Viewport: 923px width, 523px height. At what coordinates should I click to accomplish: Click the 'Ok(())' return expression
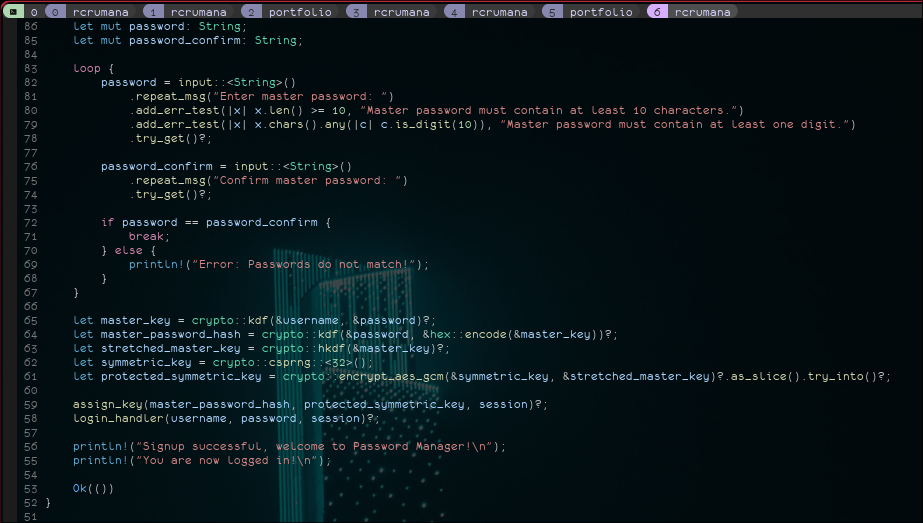point(93,489)
